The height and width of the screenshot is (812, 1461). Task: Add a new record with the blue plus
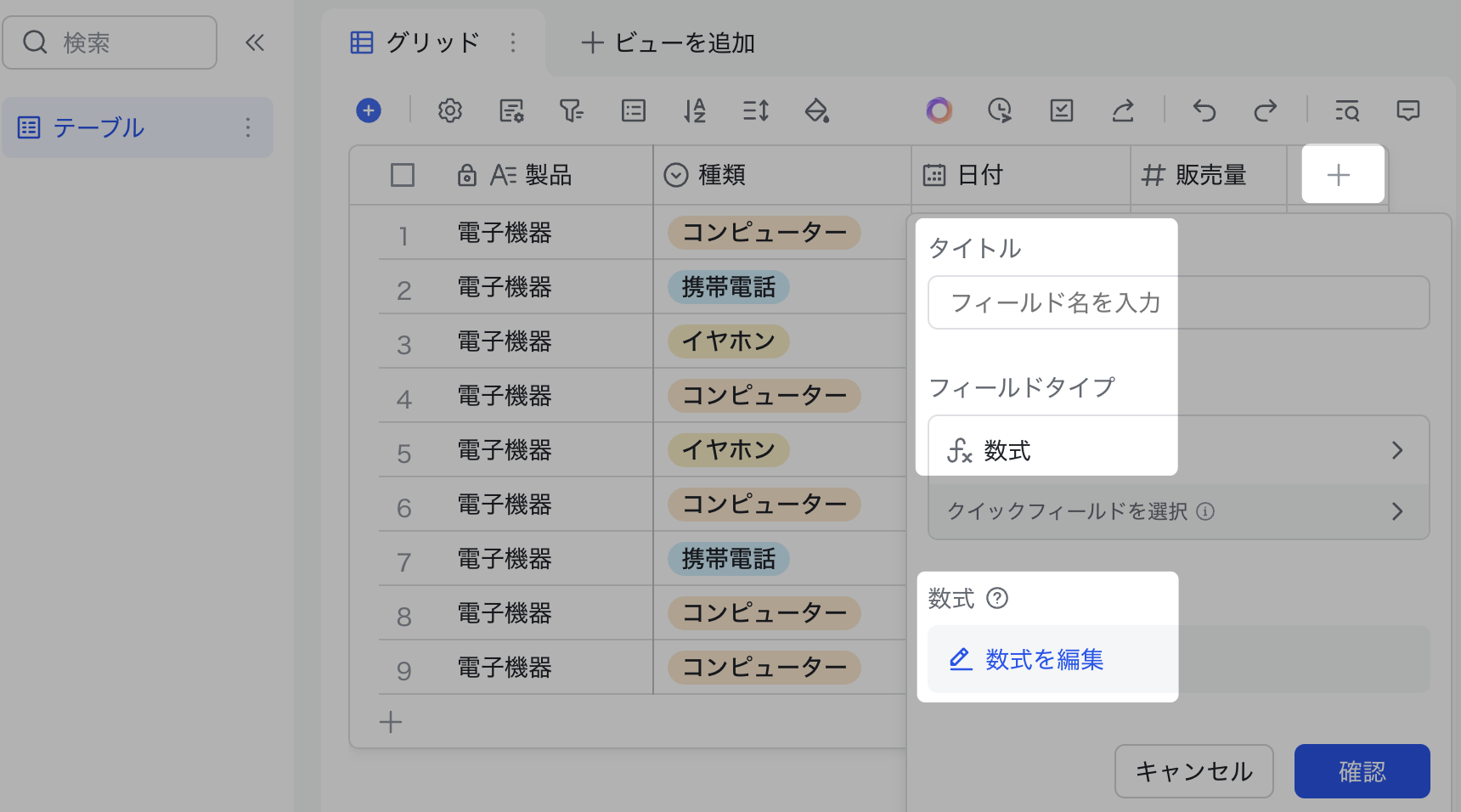tap(369, 110)
